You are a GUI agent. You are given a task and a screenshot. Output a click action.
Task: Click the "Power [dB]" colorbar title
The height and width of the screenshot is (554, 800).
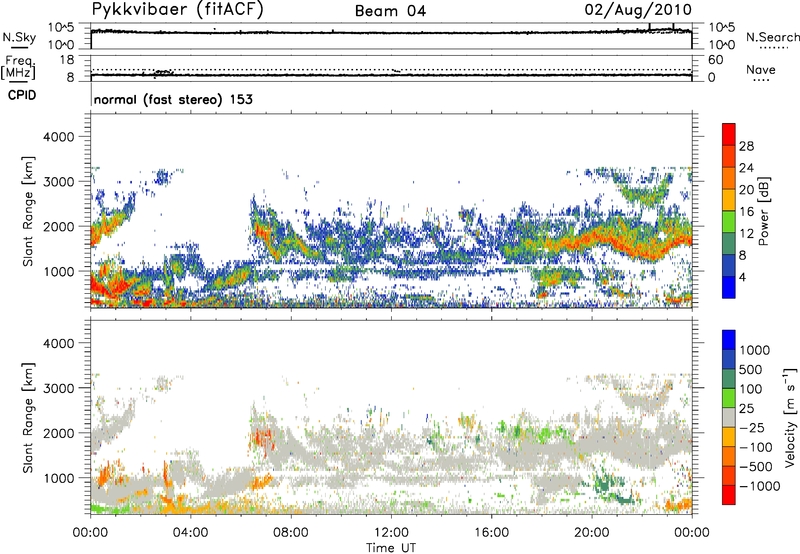point(763,211)
